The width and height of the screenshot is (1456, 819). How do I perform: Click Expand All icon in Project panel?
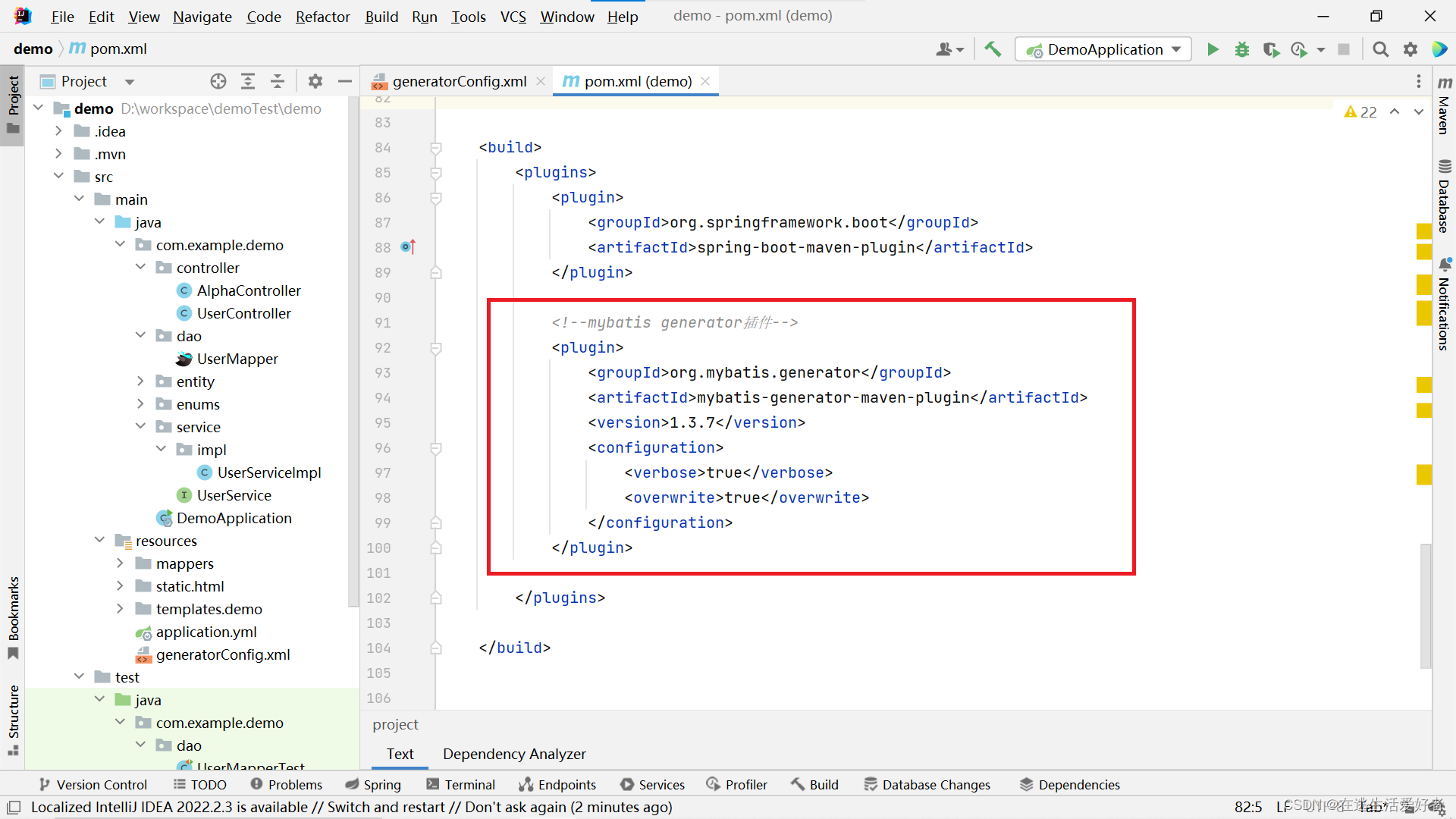click(x=248, y=81)
